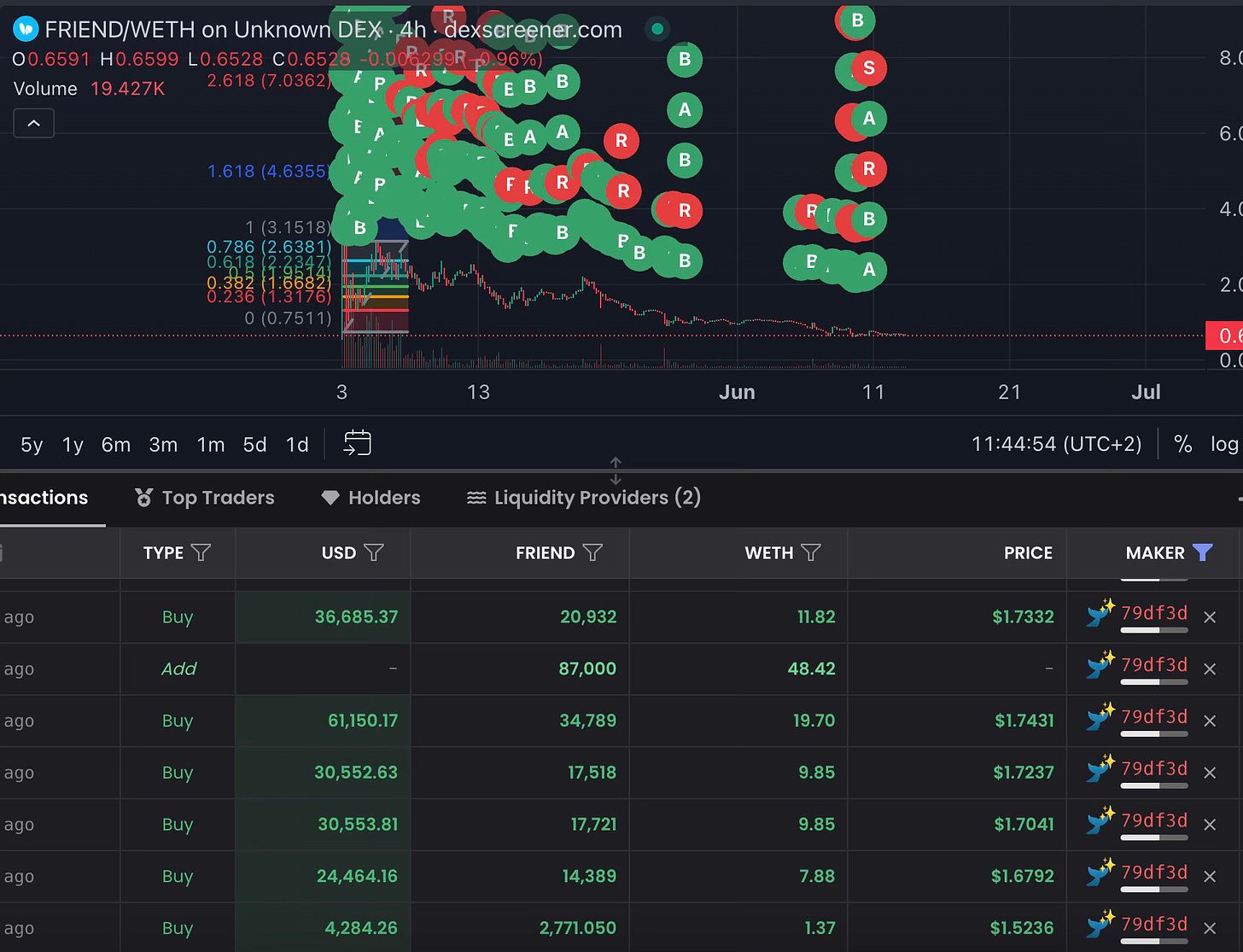This screenshot has height=952, width=1243.
Task: Click the 11:44:54 (UTC+2) timezone selector
Action: pos(1056,444)
